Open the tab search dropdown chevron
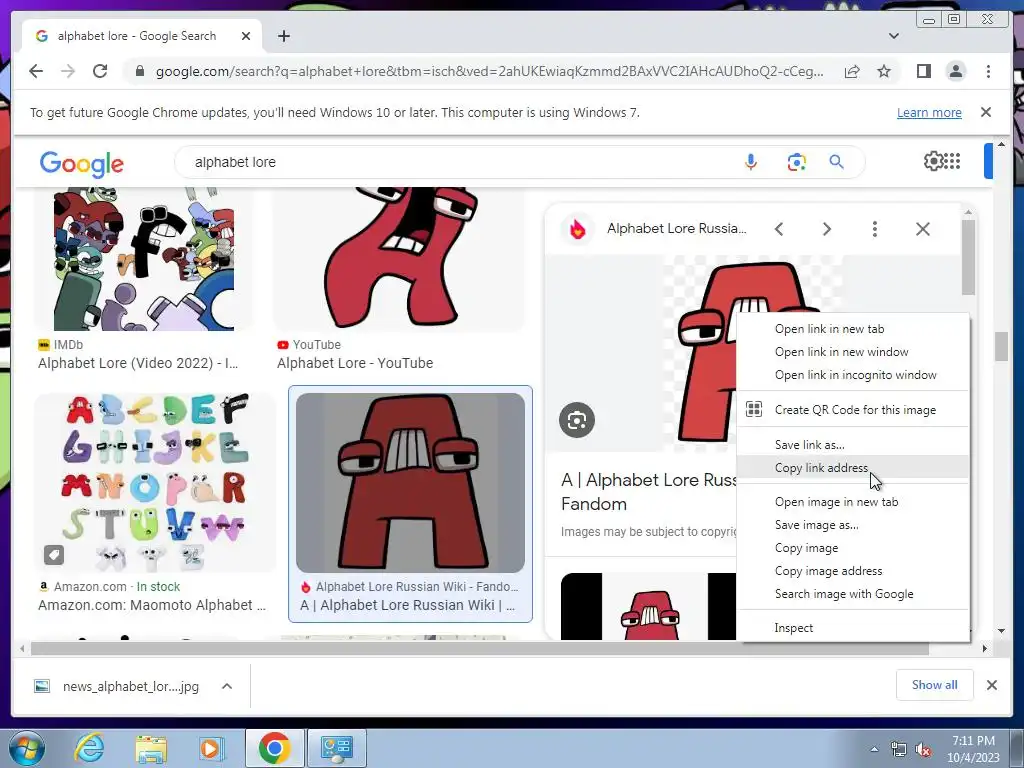The width and height of the screenshot is (1024, 768). [893, 36]
